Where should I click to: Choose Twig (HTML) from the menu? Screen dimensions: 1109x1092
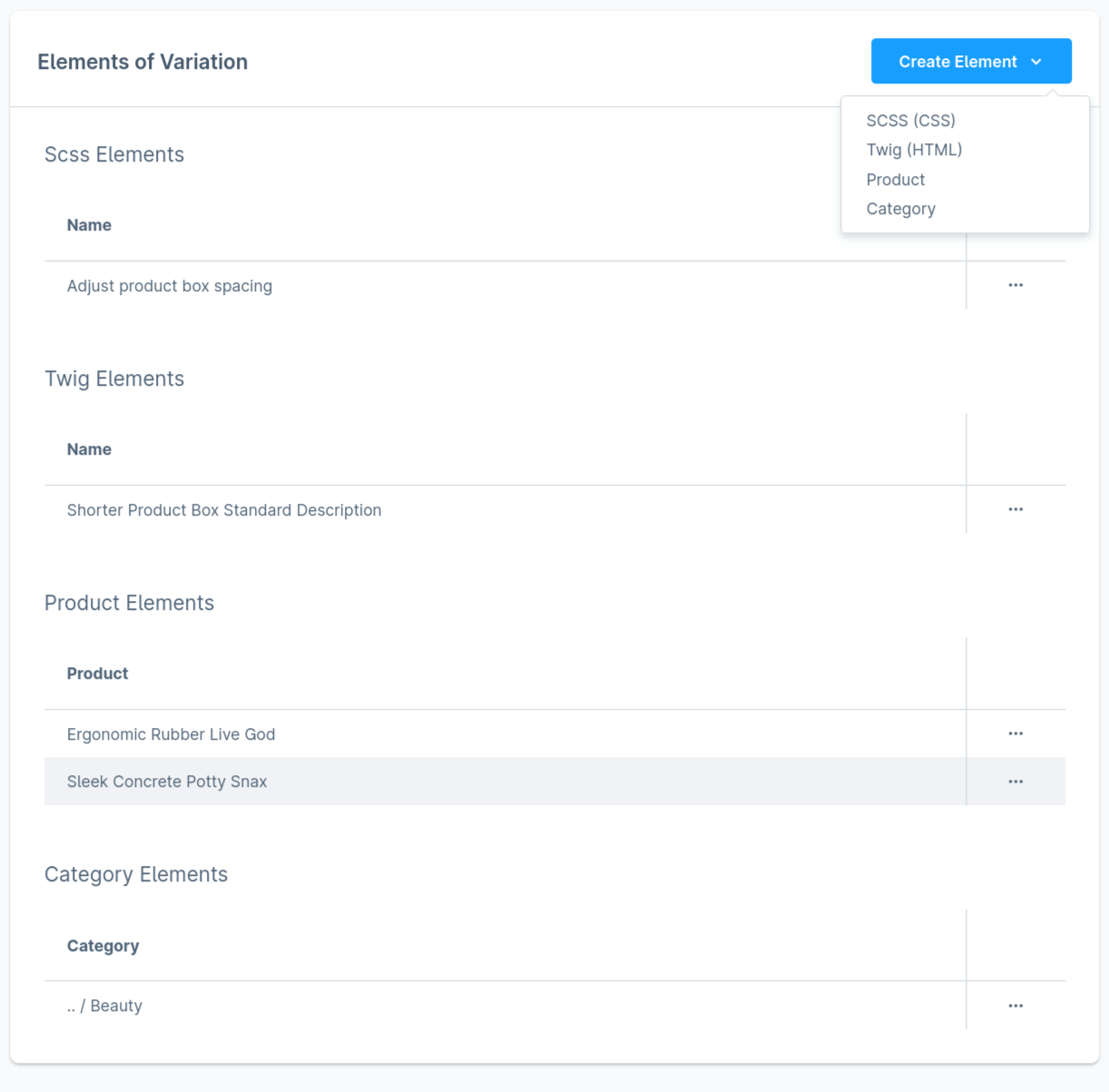[x=914, y=150]
